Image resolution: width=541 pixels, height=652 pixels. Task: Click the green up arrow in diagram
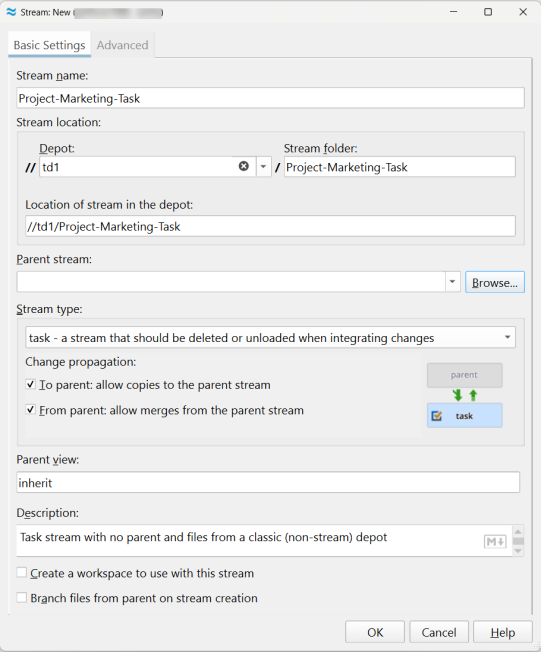tap(473, 395)
